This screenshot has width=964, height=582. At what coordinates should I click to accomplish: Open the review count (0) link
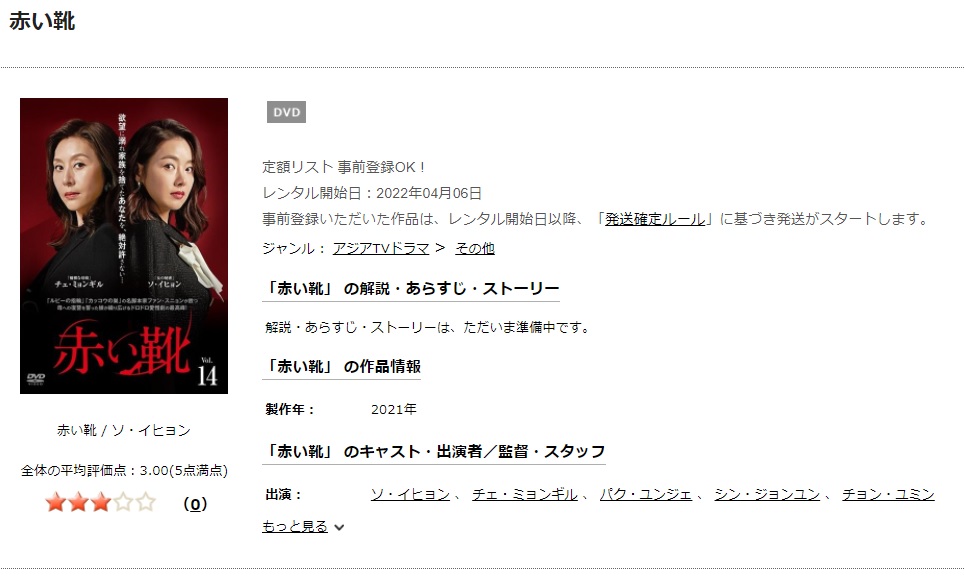[195, 504]
